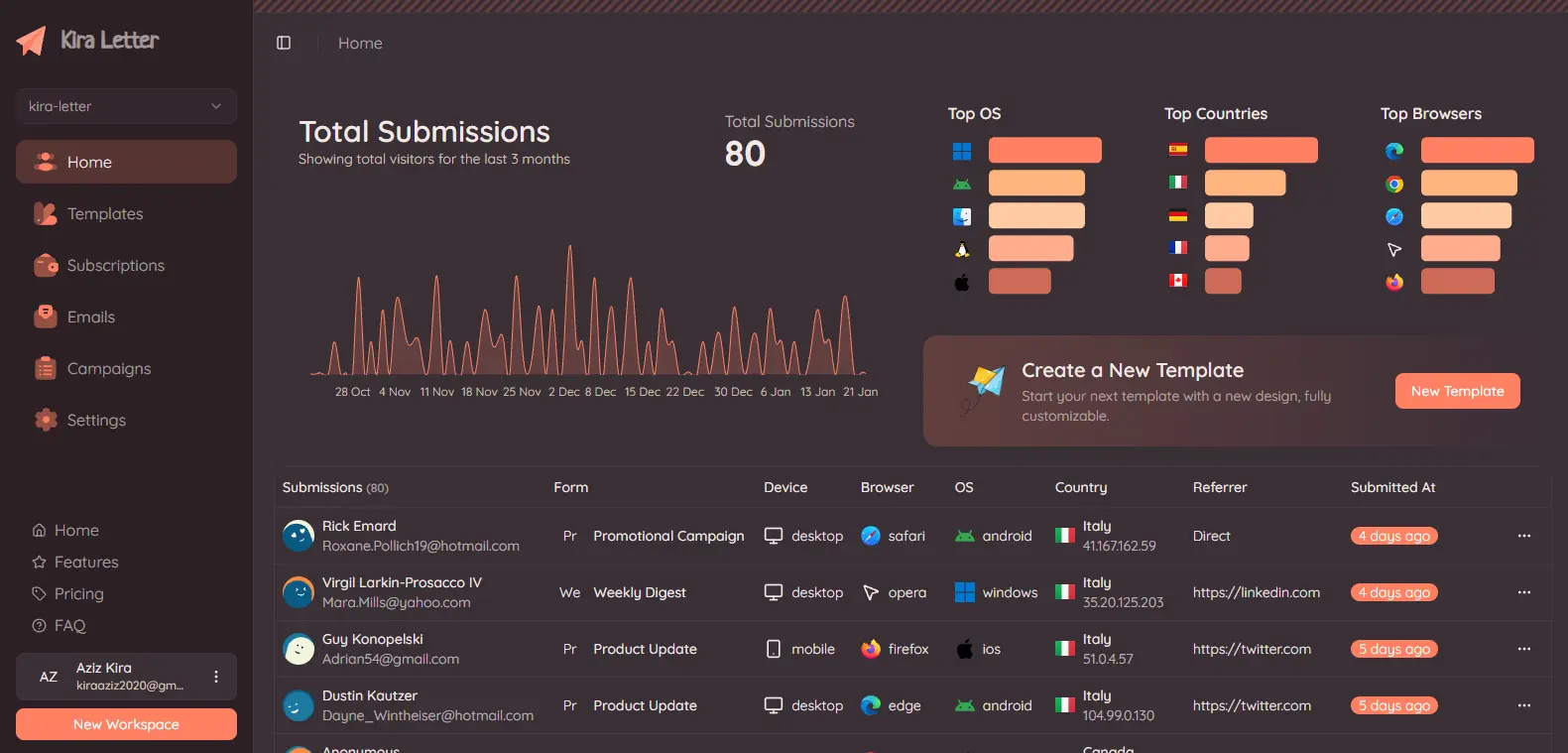Click the Emails sidebar icon
Image resolution: width=1568 pixels, height=753 pixels.
46,316
